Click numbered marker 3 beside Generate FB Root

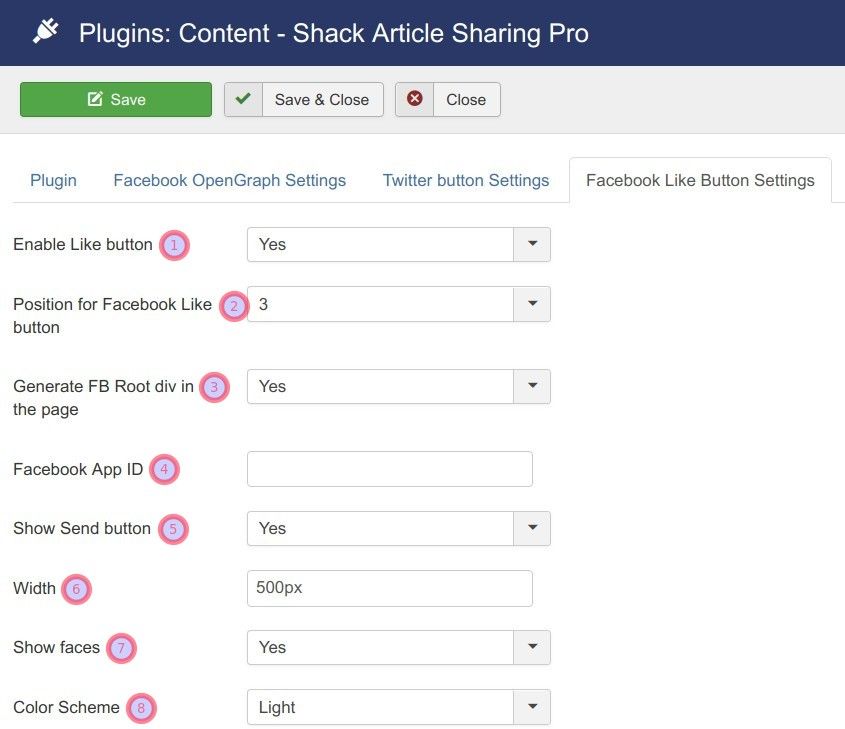point(214,387)
